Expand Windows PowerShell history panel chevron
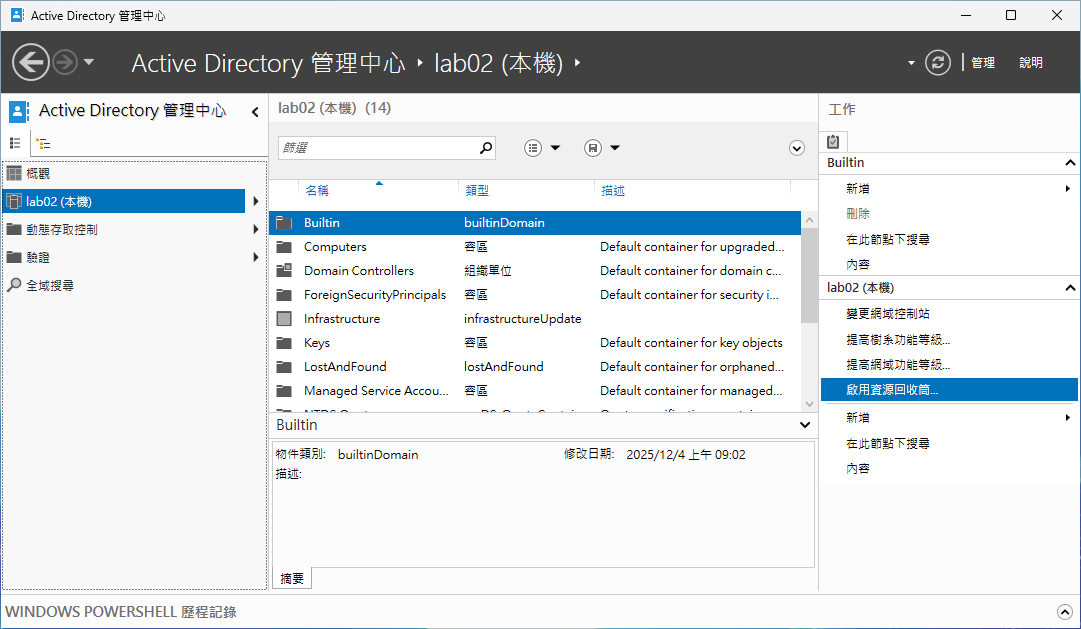 [x=1064, y=612]
